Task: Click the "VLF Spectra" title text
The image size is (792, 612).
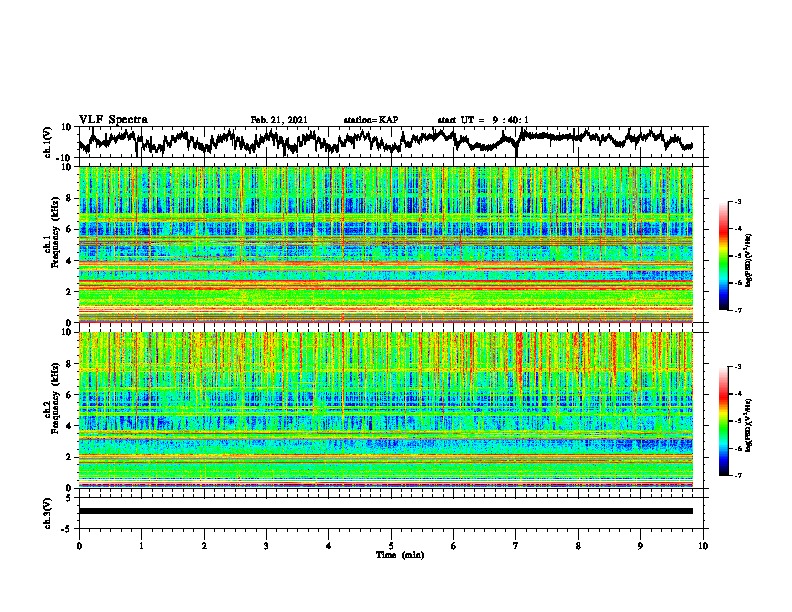Action: pos(113,120)
